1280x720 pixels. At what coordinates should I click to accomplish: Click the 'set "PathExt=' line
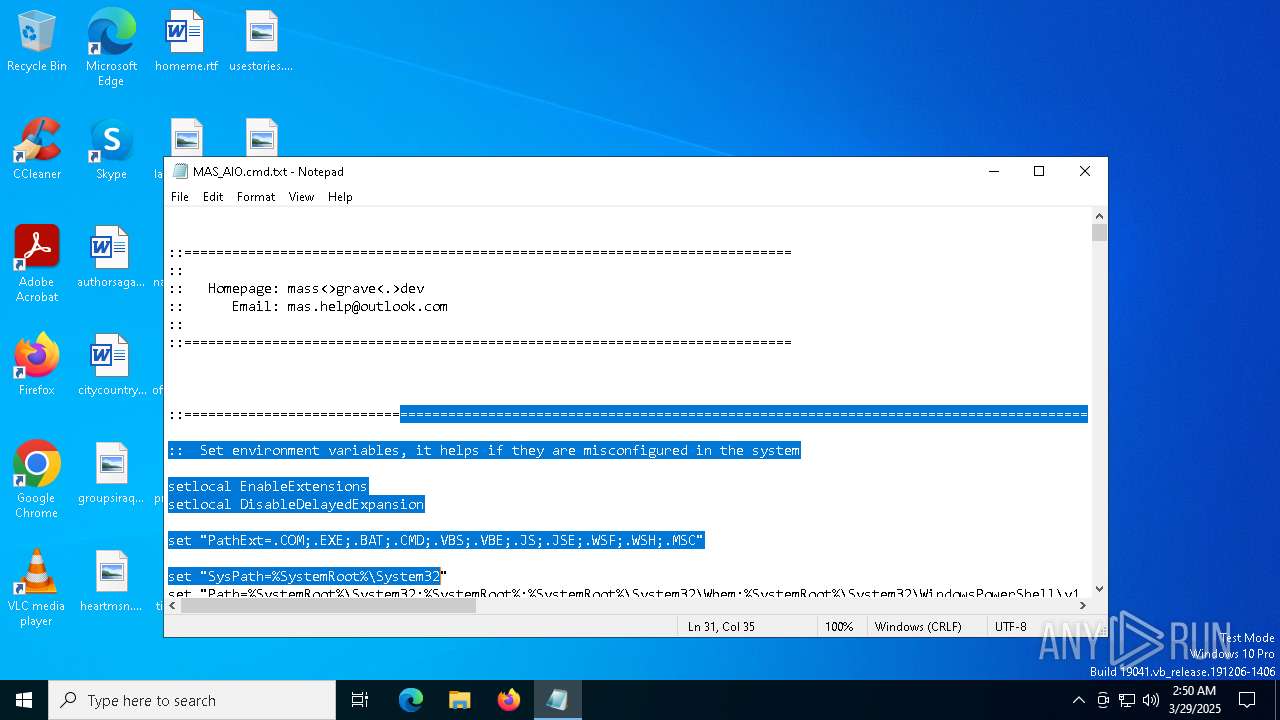436,540
